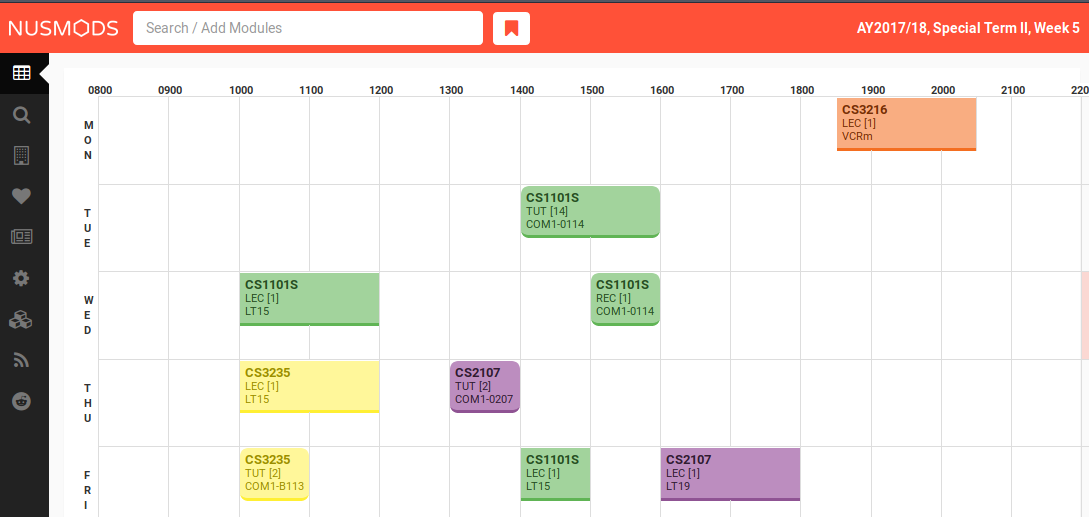Open the Reddit icon in sidebar
Screen dimensions: 1089x517
click(x=22, y=401)
